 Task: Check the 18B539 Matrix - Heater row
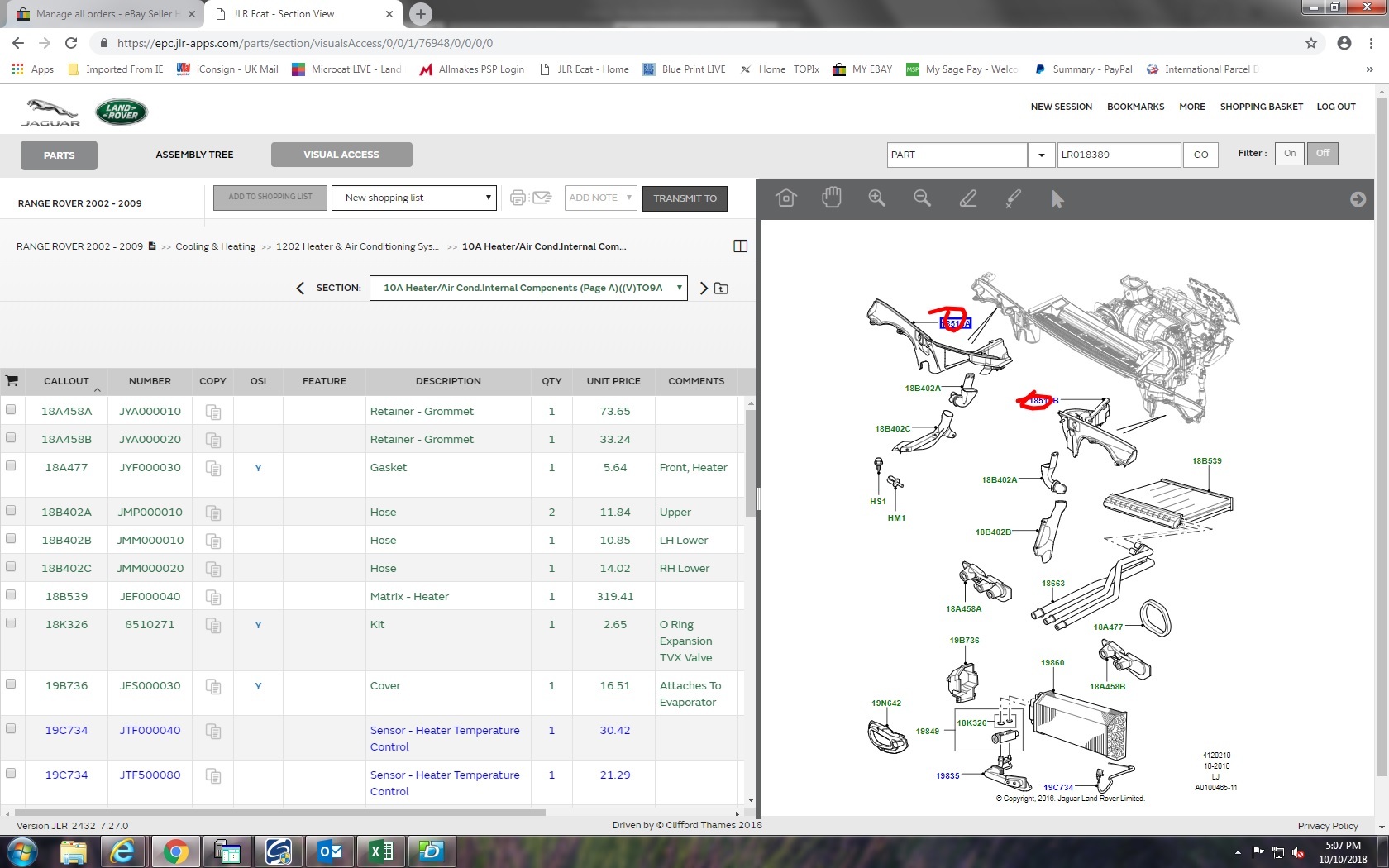[11, 594]
